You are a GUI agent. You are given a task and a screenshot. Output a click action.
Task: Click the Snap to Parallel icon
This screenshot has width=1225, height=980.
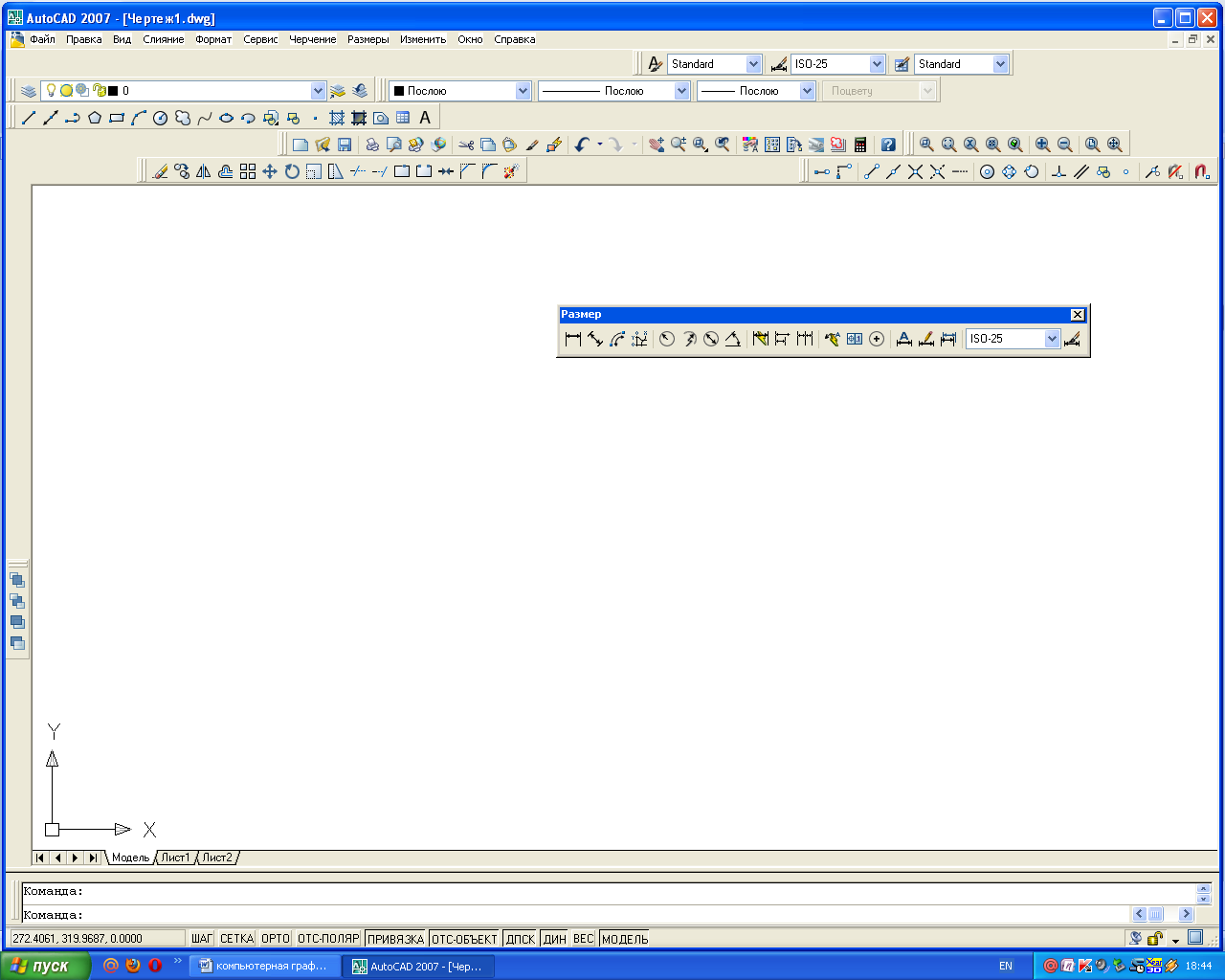[x=1081, y=171]
